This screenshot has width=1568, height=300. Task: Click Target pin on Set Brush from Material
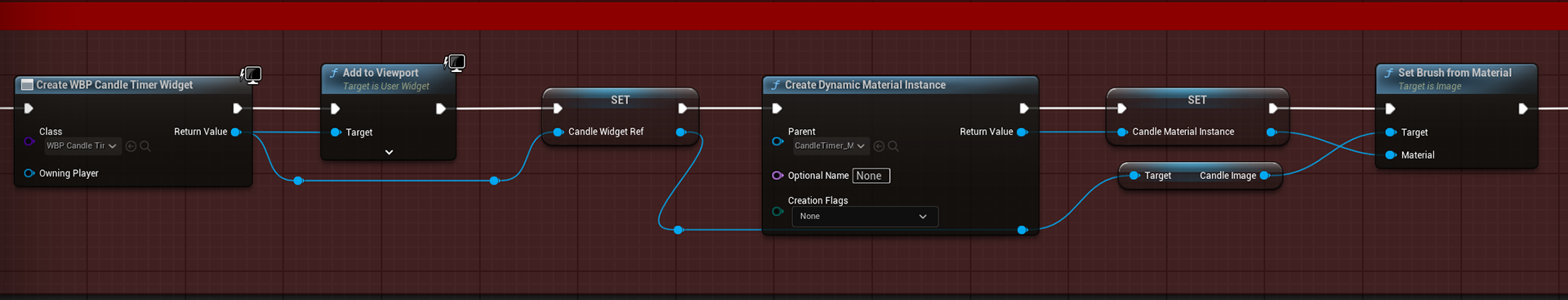(x=1392, y=132)
